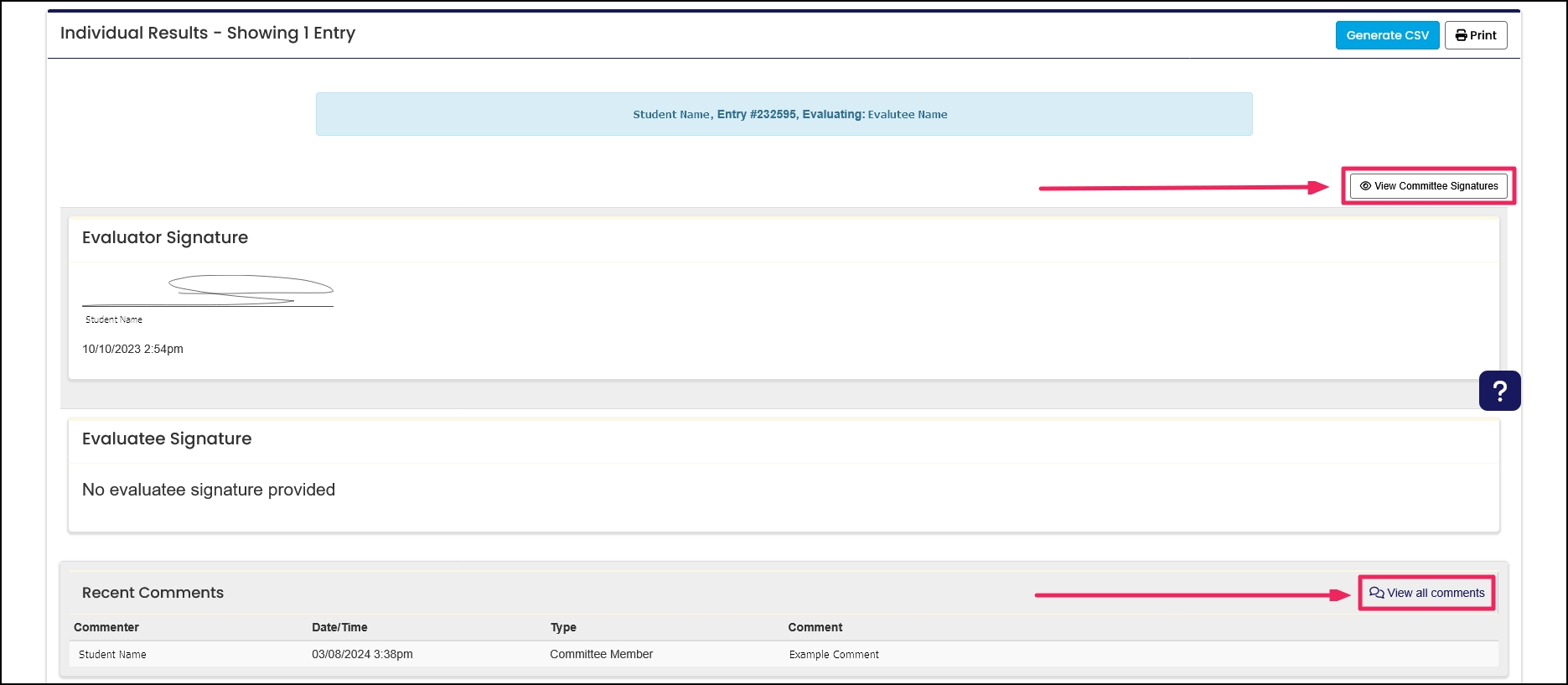The height and width of the screenshot is (685, 1568).
Task: Click the Date/Time column header
Action: (x=339, y=627)
